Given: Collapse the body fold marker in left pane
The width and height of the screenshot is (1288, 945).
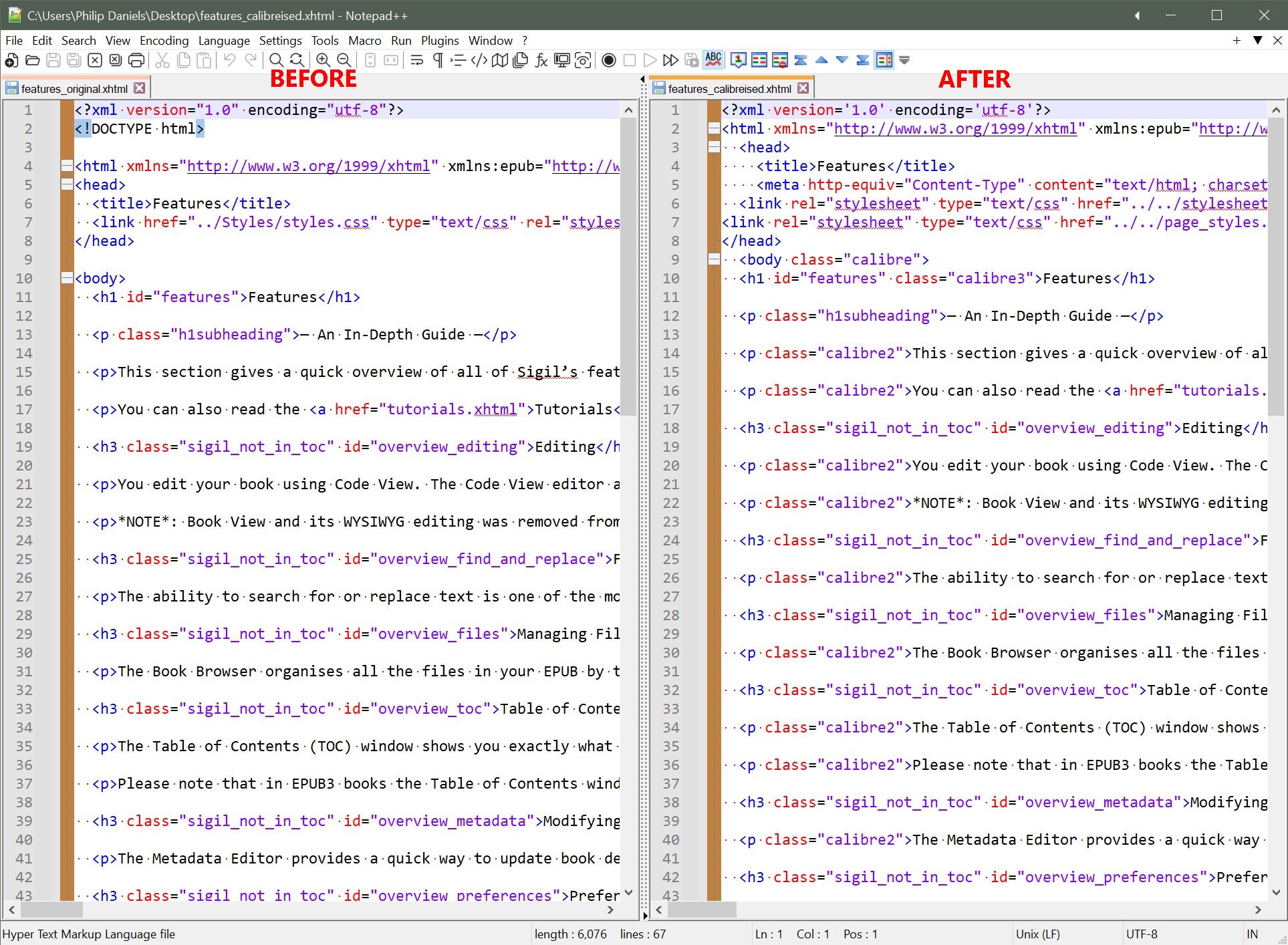Looking at the screenshot, I should [x=67, y=278].
